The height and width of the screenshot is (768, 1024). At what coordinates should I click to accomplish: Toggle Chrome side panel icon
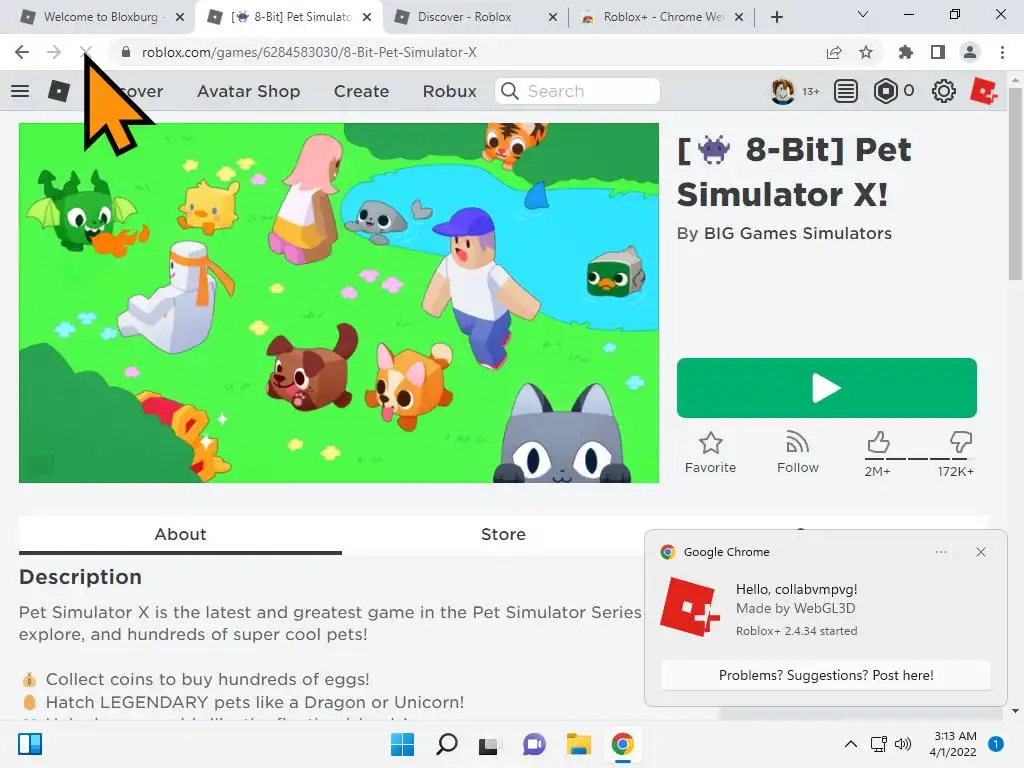938,52
